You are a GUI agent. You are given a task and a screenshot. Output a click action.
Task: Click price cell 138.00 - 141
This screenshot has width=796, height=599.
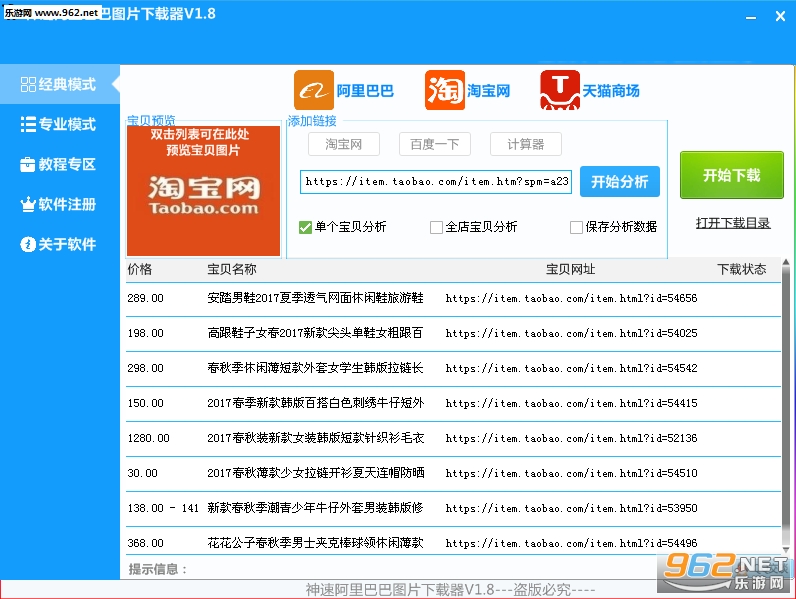tap(163, 509)
